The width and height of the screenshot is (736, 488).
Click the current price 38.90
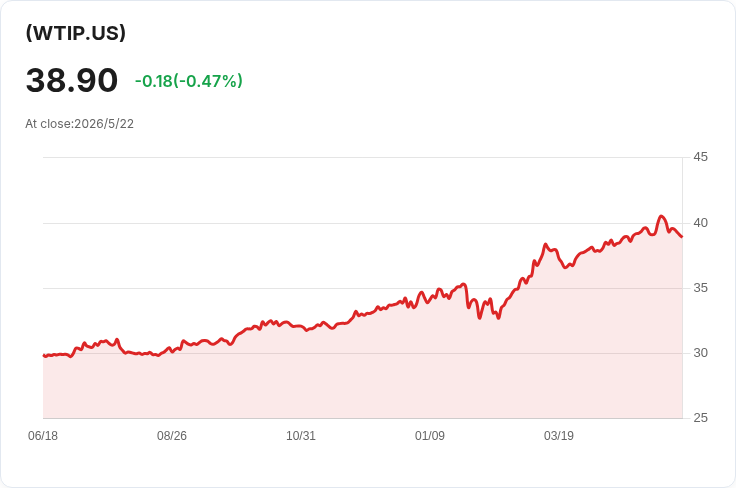pos(71,80)
